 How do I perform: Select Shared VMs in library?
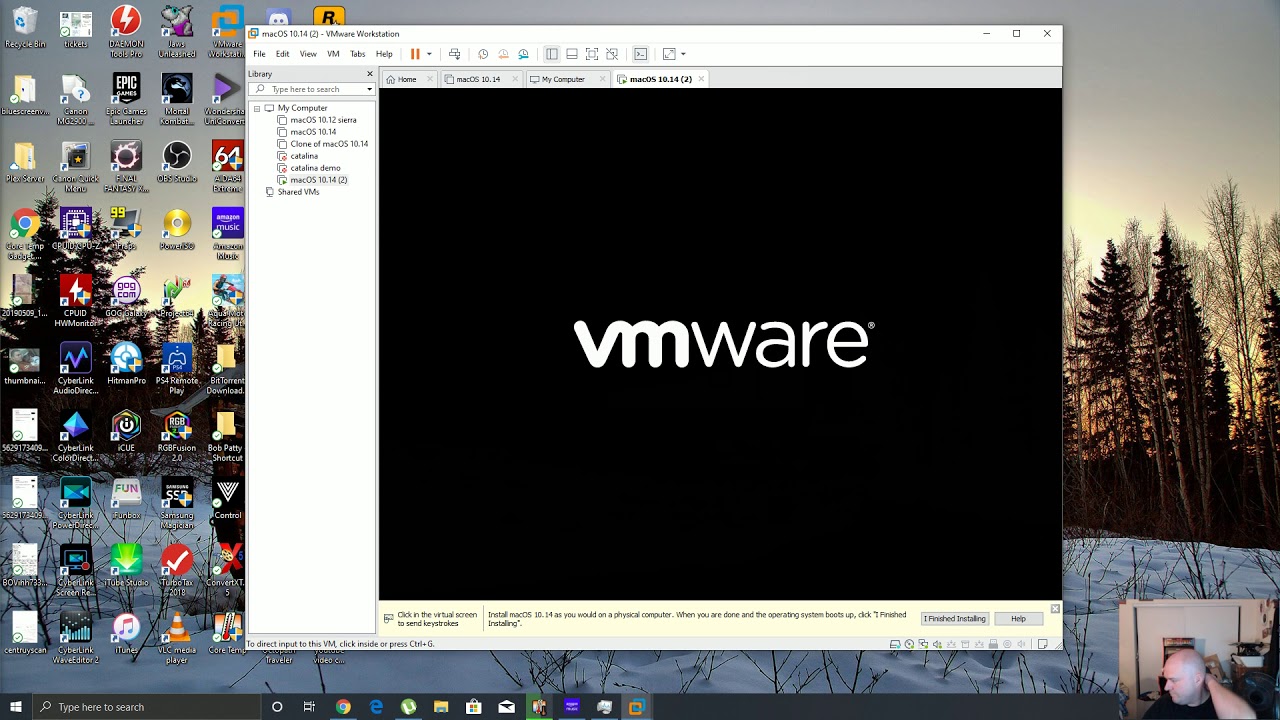click(x=298, y=192)
